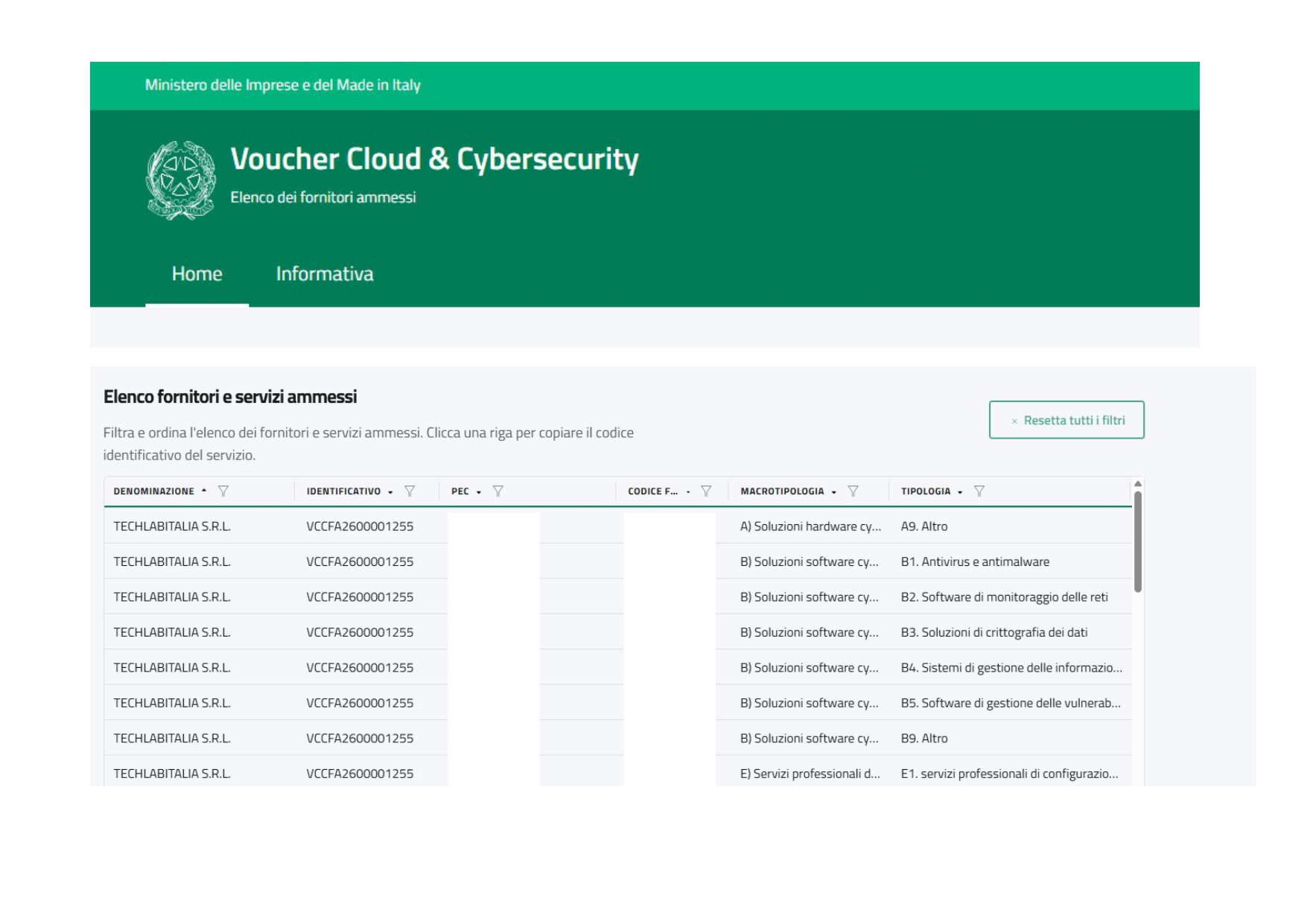Open filter icon for PEC column

(498, 491)
